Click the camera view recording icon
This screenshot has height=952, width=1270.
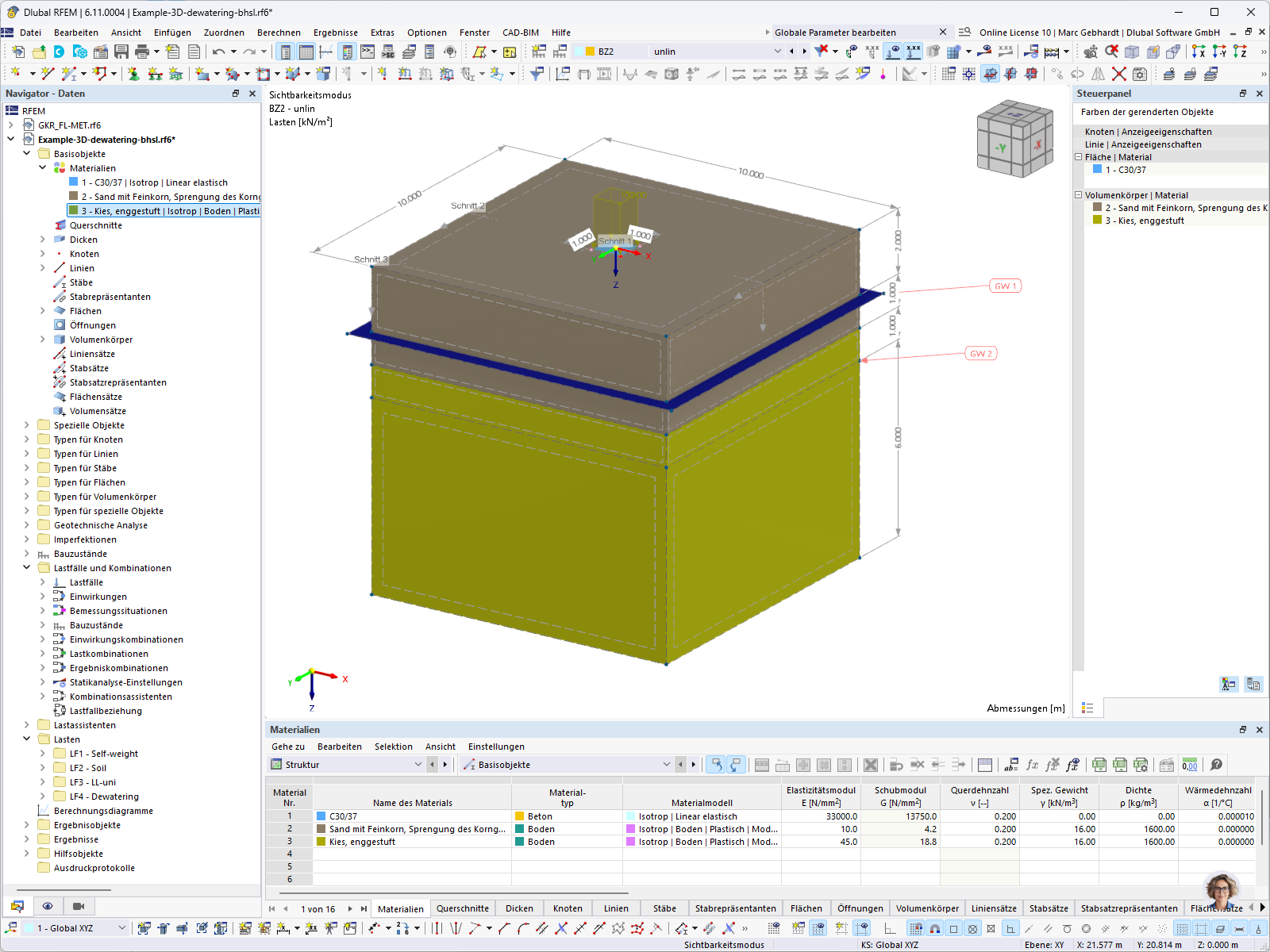tap(77, 906)
